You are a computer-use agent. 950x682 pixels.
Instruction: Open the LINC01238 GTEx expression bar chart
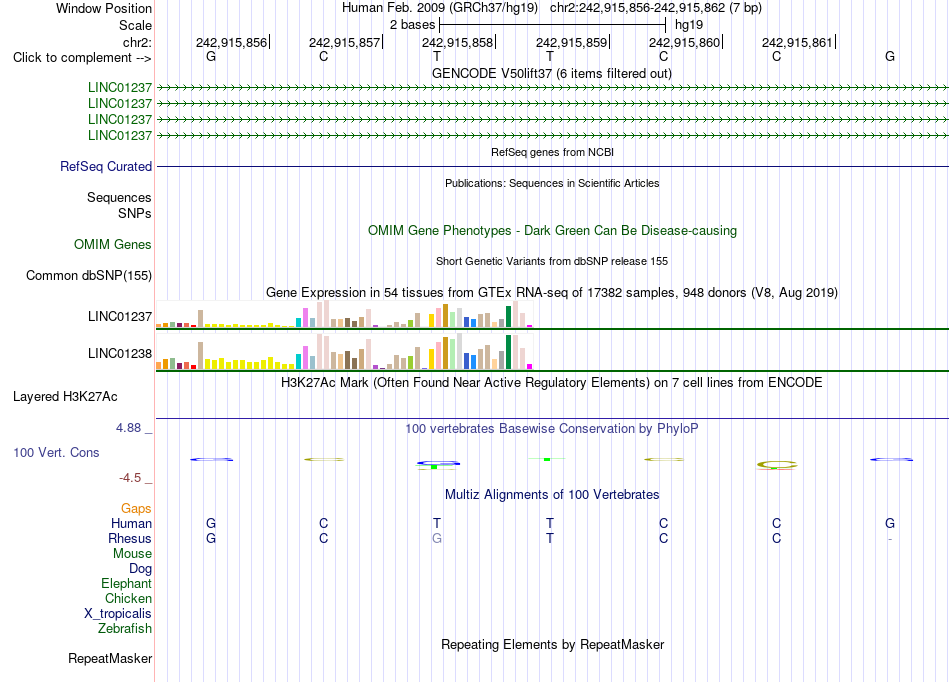point(344,352)
